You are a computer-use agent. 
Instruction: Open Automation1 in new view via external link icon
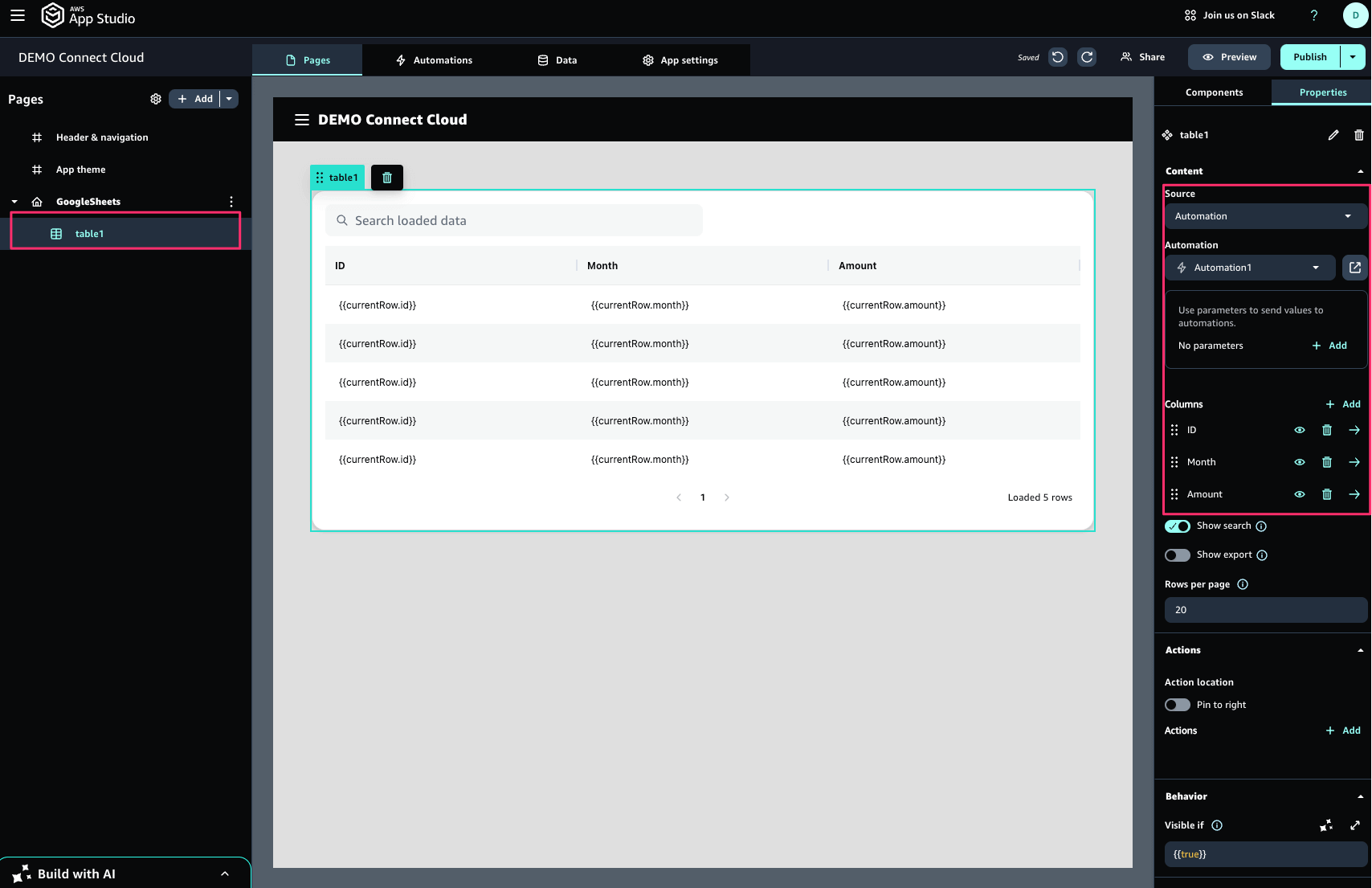(1354, 268)
